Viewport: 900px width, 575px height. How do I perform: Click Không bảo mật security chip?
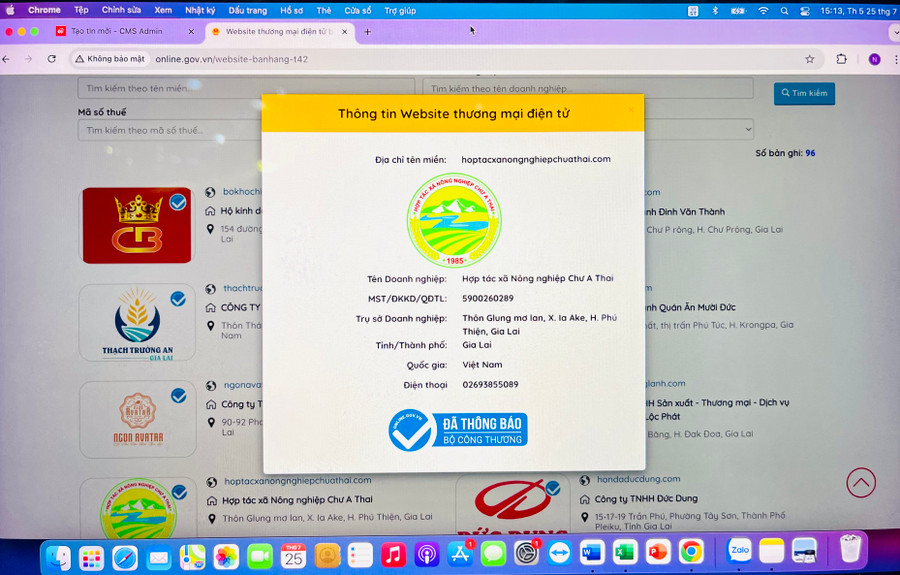(x=110, y=59)
